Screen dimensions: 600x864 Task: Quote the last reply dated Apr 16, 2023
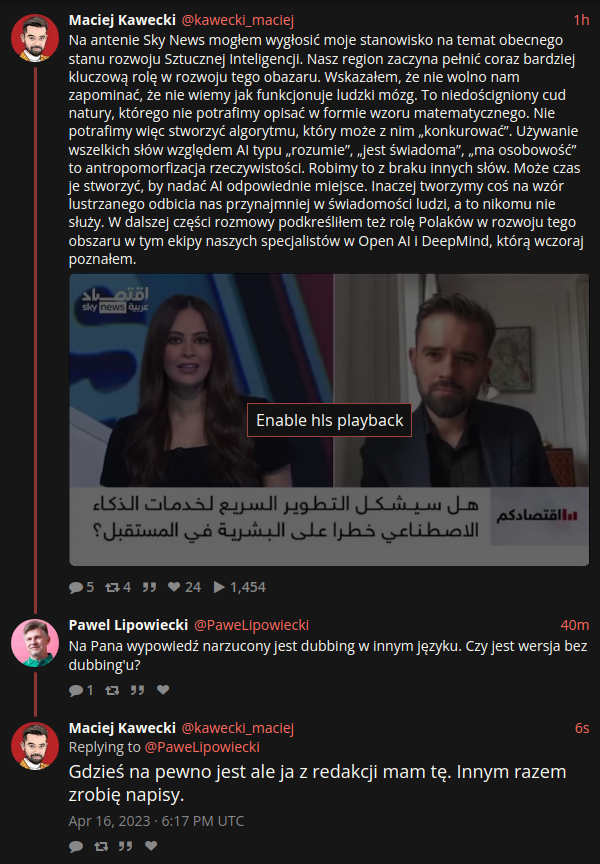126,846
